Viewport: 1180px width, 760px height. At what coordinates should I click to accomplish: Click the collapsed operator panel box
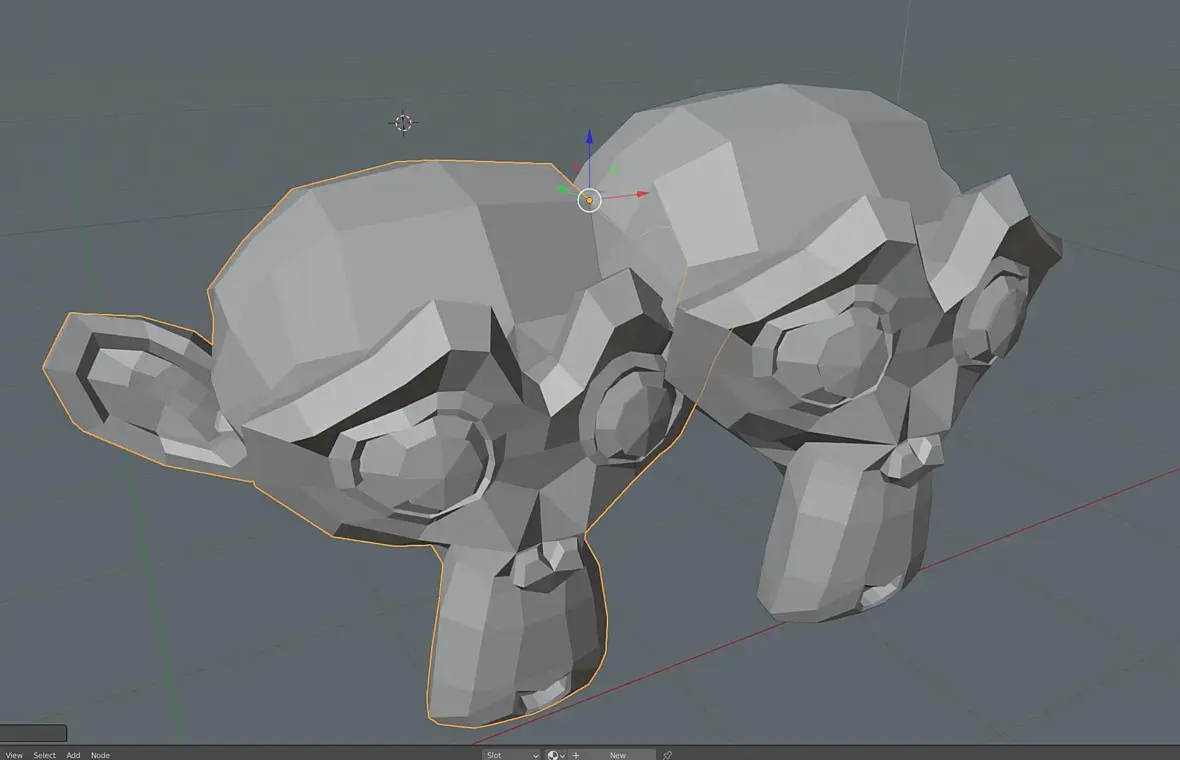click(x=33, y=732)
